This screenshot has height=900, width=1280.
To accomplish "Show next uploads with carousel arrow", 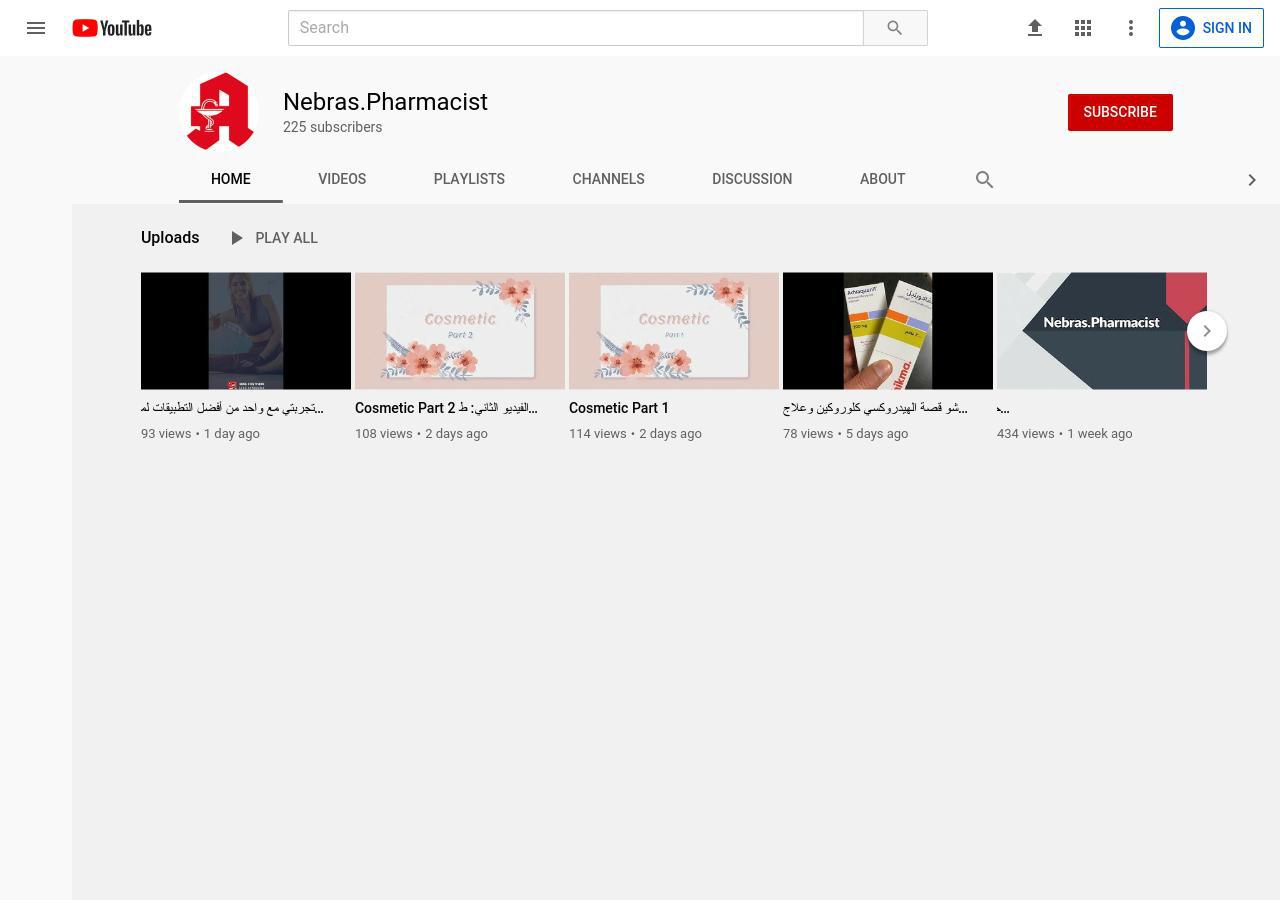I will coord(1206,331).
